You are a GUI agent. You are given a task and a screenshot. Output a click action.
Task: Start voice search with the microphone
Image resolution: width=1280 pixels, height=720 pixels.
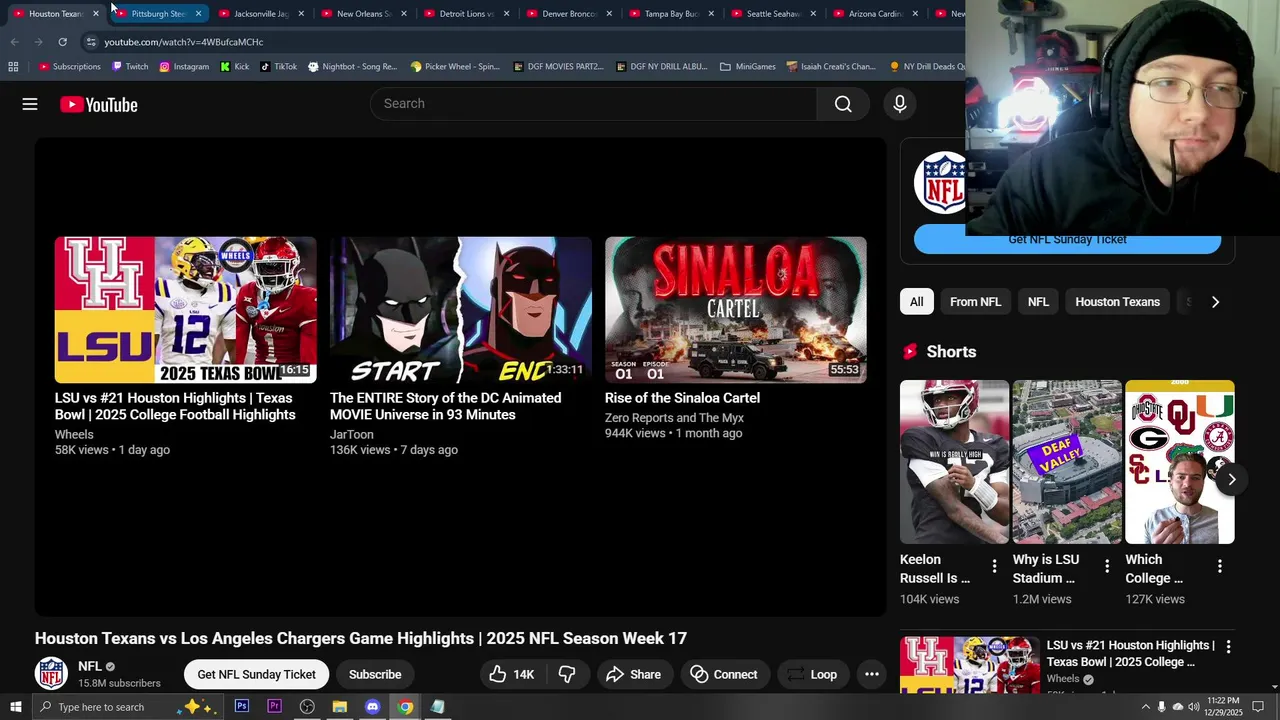point(899,104)
